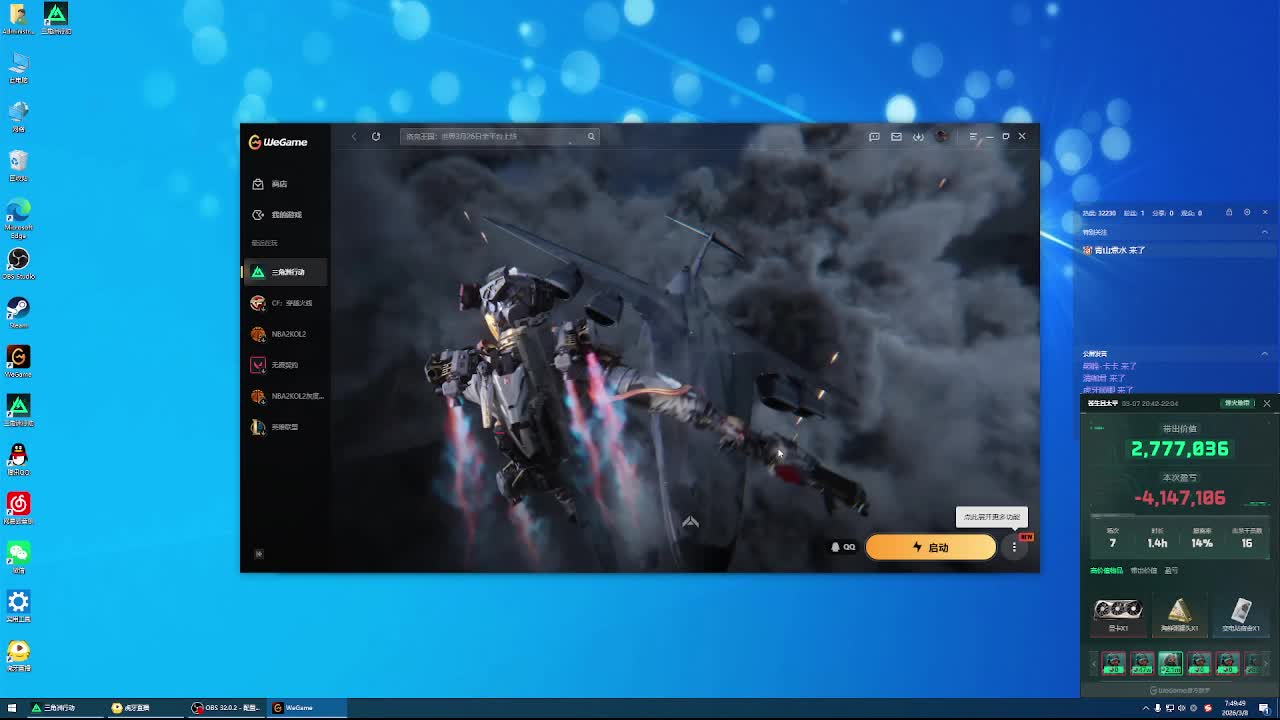Collapse the WeGame sidebar with bottom-left toggle
This screenshot has height=720, width=1280.
tap(259, 553)
